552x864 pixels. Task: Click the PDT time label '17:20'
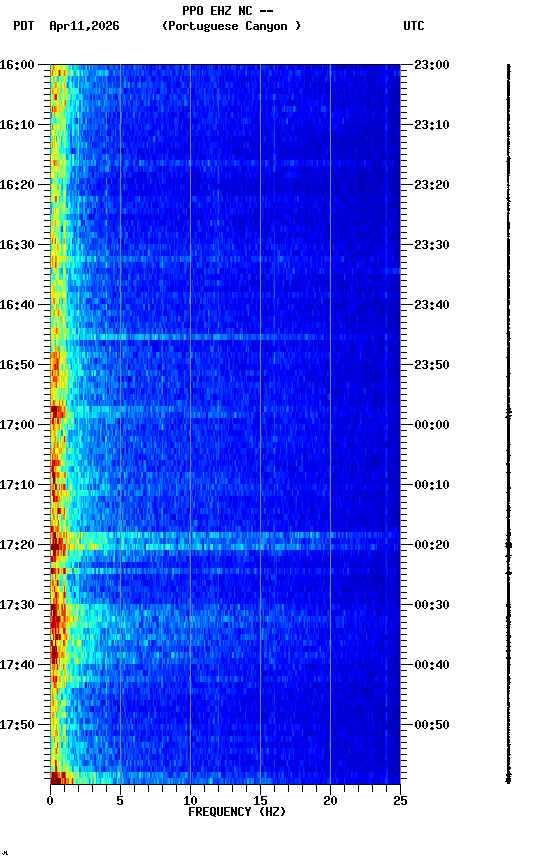pos(17,545)
